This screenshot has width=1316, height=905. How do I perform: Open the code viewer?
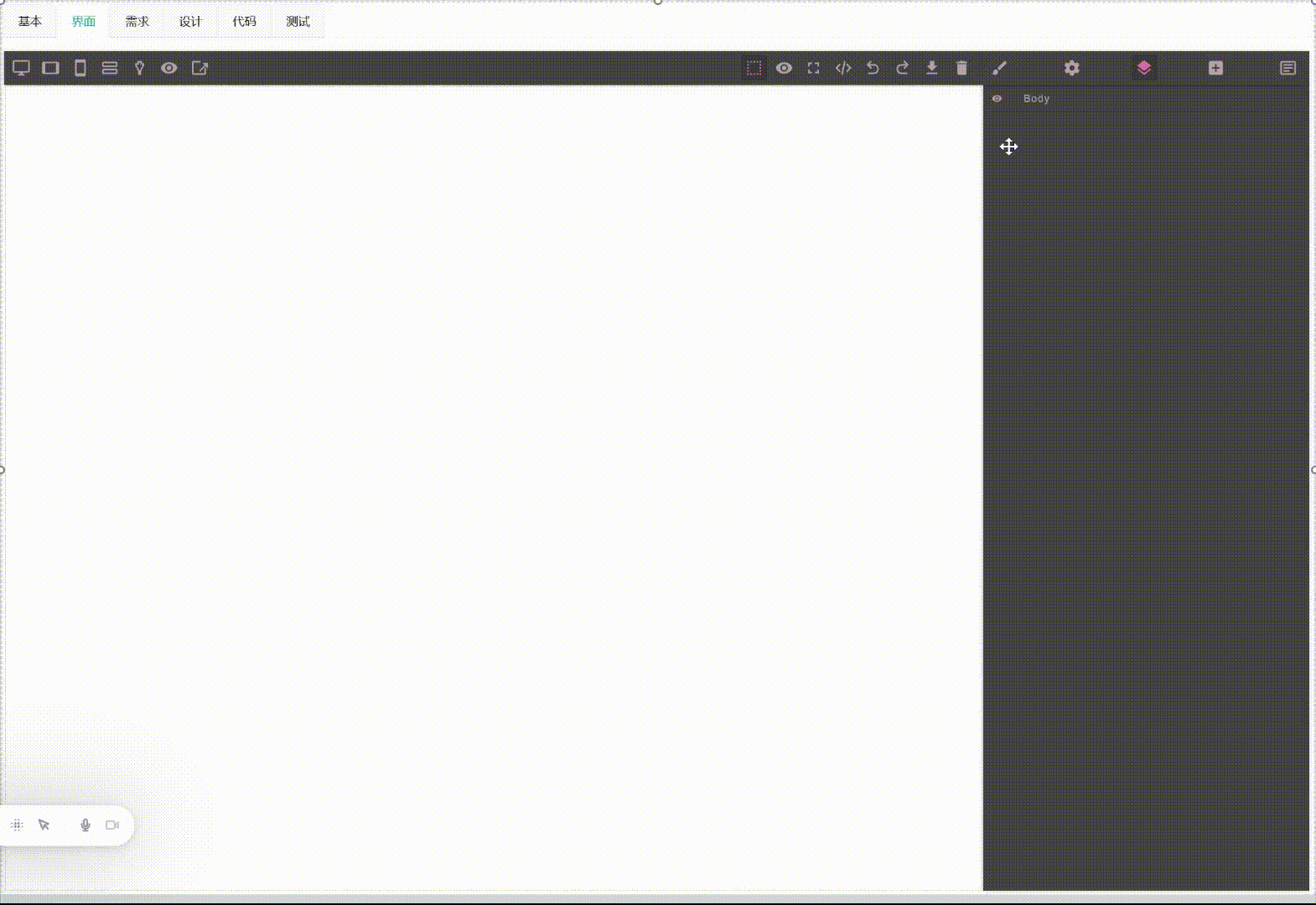(x=843, y=68)
